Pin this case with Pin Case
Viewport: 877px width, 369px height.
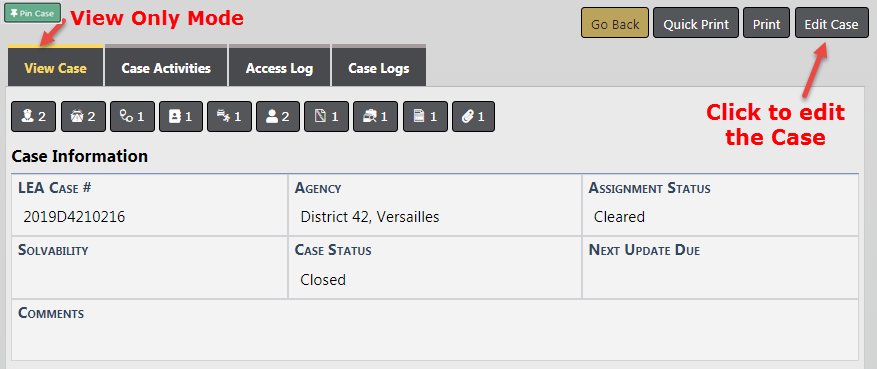(32, 13)
